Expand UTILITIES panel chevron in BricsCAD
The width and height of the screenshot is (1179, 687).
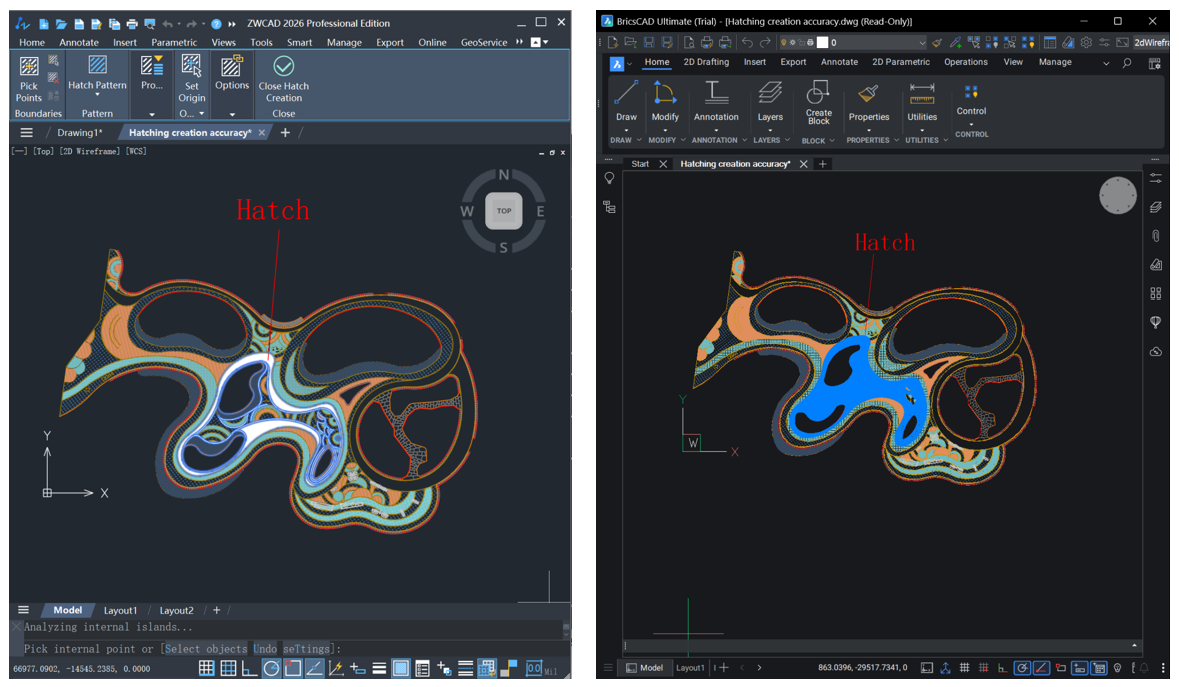[945, 140]
